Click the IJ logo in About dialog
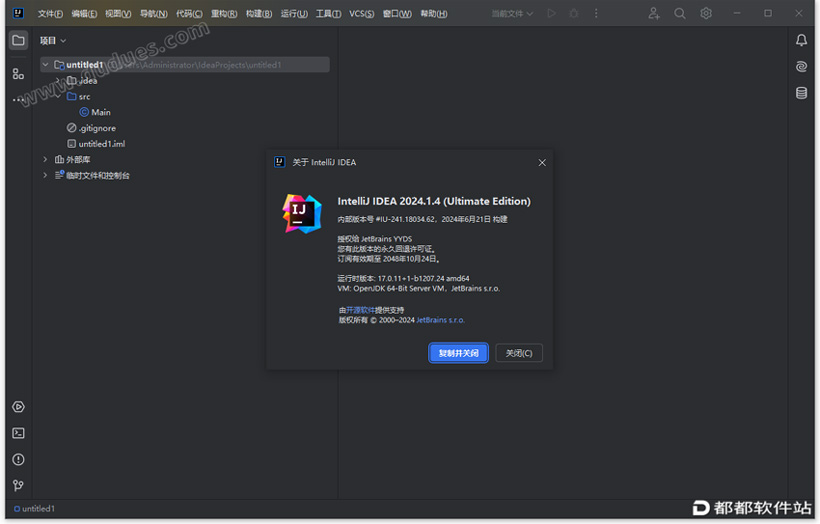The image size is (820, 524). (x=302, y=214)
